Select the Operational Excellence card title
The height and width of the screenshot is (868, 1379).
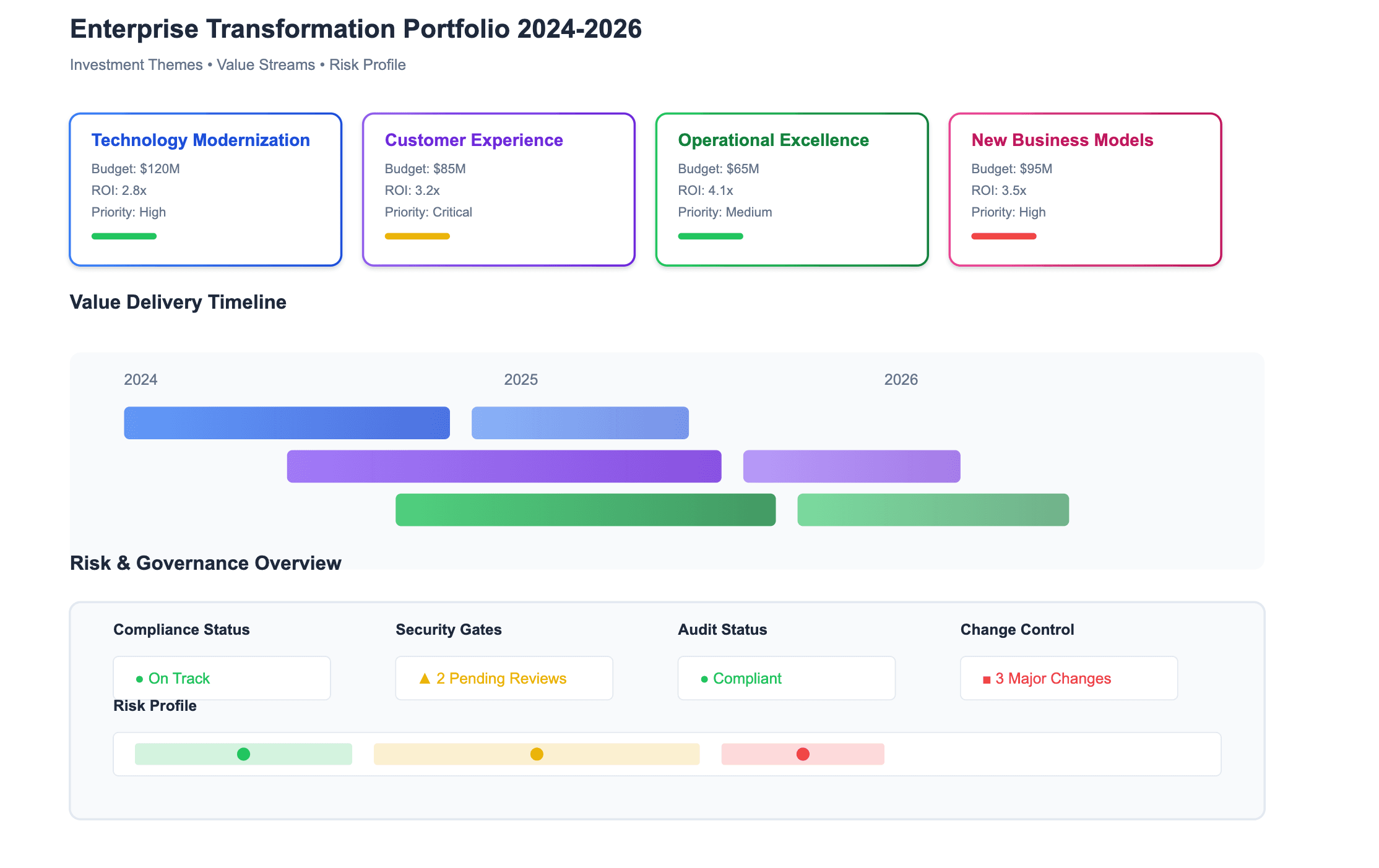[773, 140]
